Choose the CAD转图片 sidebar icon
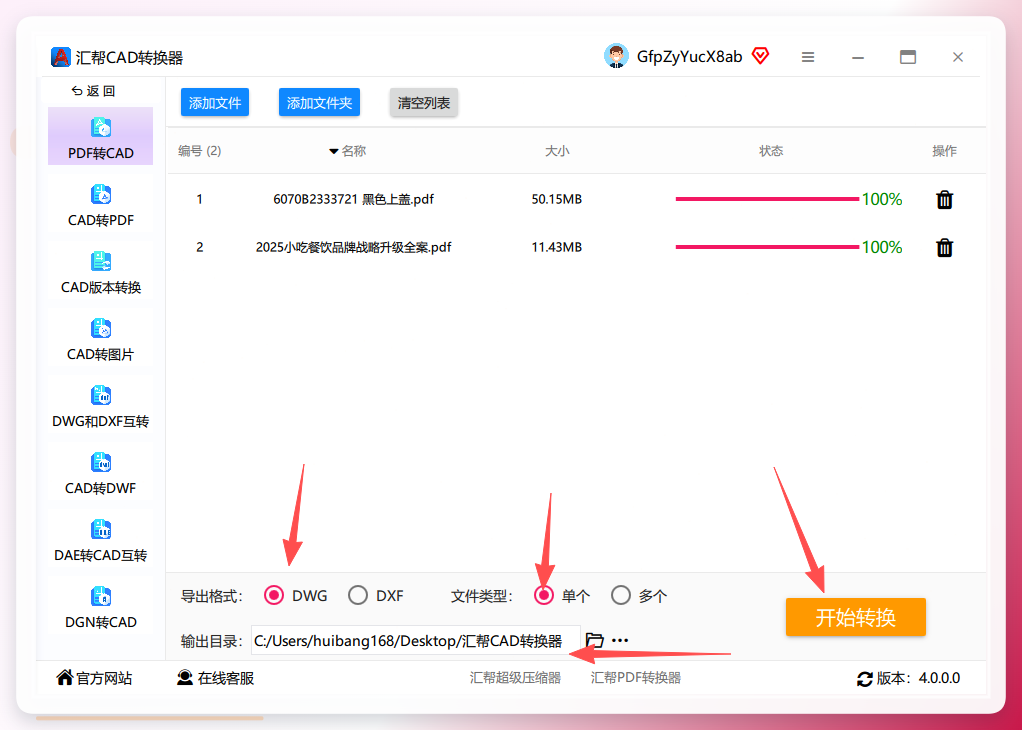The height and width of the screenshot is (730, 1022). pos(100,328)
